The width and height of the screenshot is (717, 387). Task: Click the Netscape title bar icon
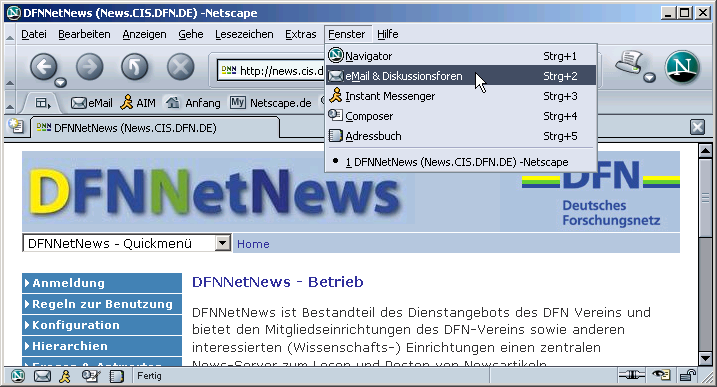[14, 13]
